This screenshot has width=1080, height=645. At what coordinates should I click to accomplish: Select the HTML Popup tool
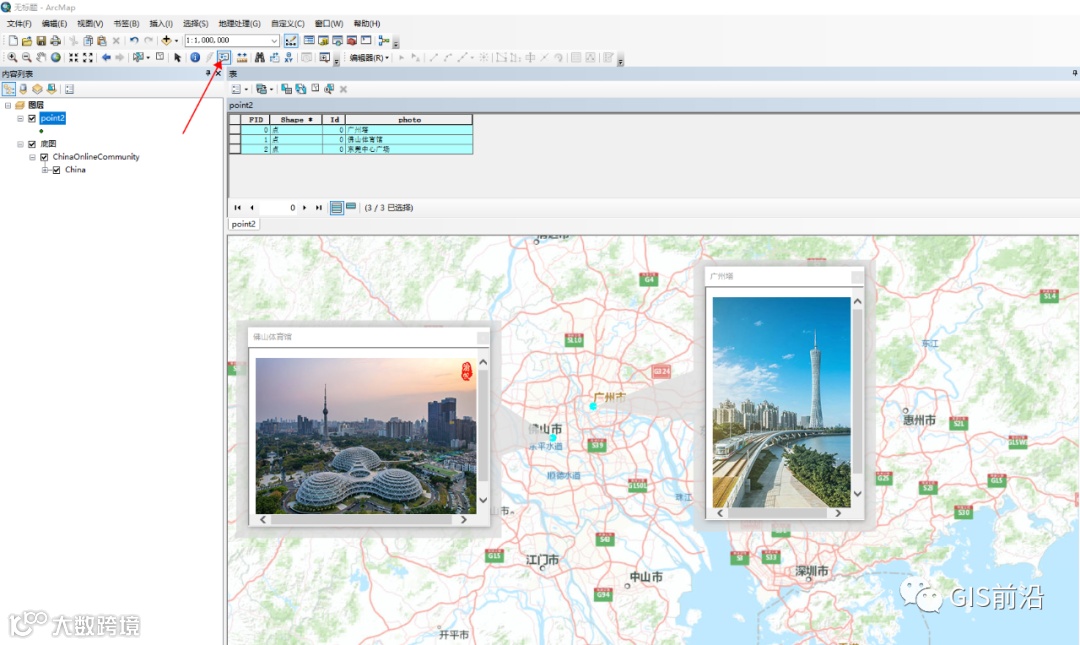point(224,57)
